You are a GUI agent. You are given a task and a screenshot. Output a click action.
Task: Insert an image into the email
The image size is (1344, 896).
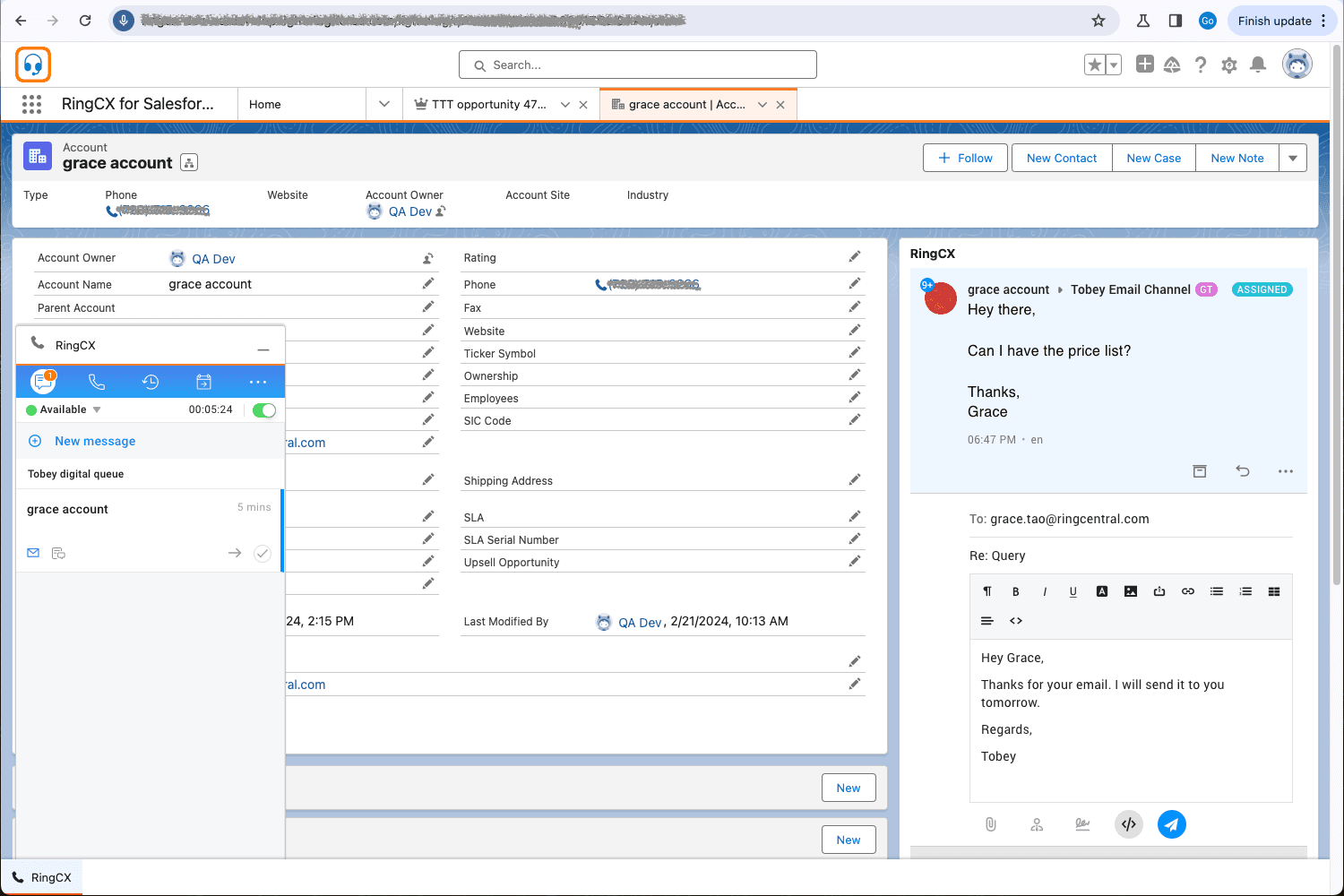click(1131, 591)
